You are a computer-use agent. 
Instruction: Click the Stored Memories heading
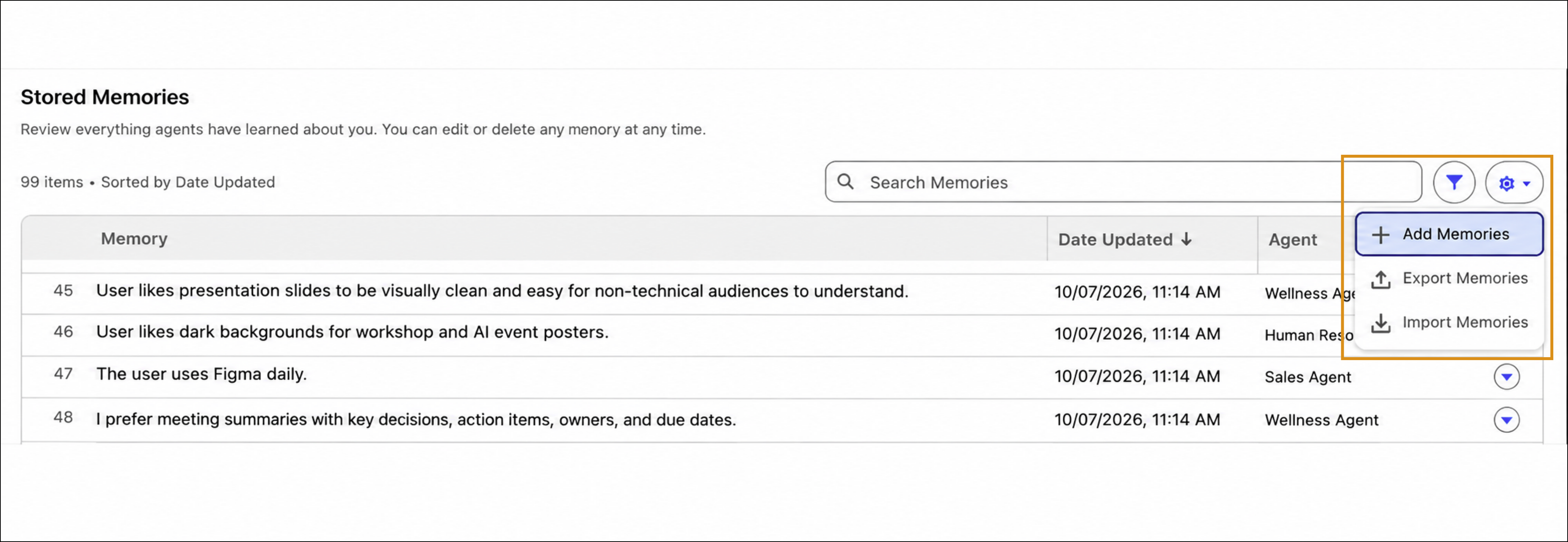tap(105, 97)
